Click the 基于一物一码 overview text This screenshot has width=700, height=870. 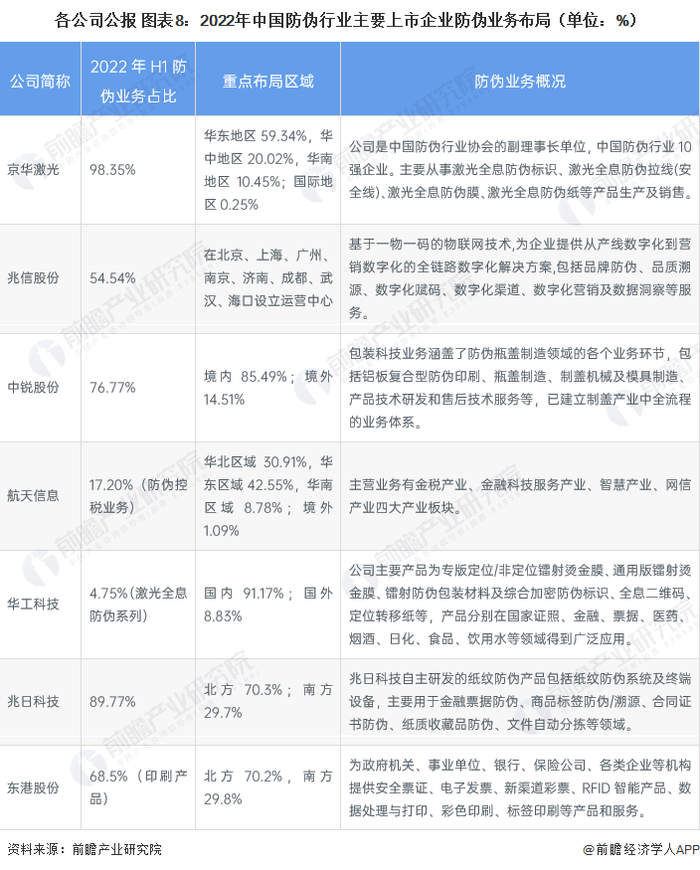[520, 278]
